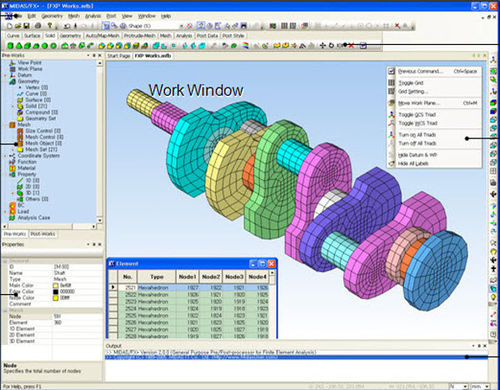Screen dimensions: 500x390
Task: Open the Shape selection filter dropdown
Action: [181, 26]
